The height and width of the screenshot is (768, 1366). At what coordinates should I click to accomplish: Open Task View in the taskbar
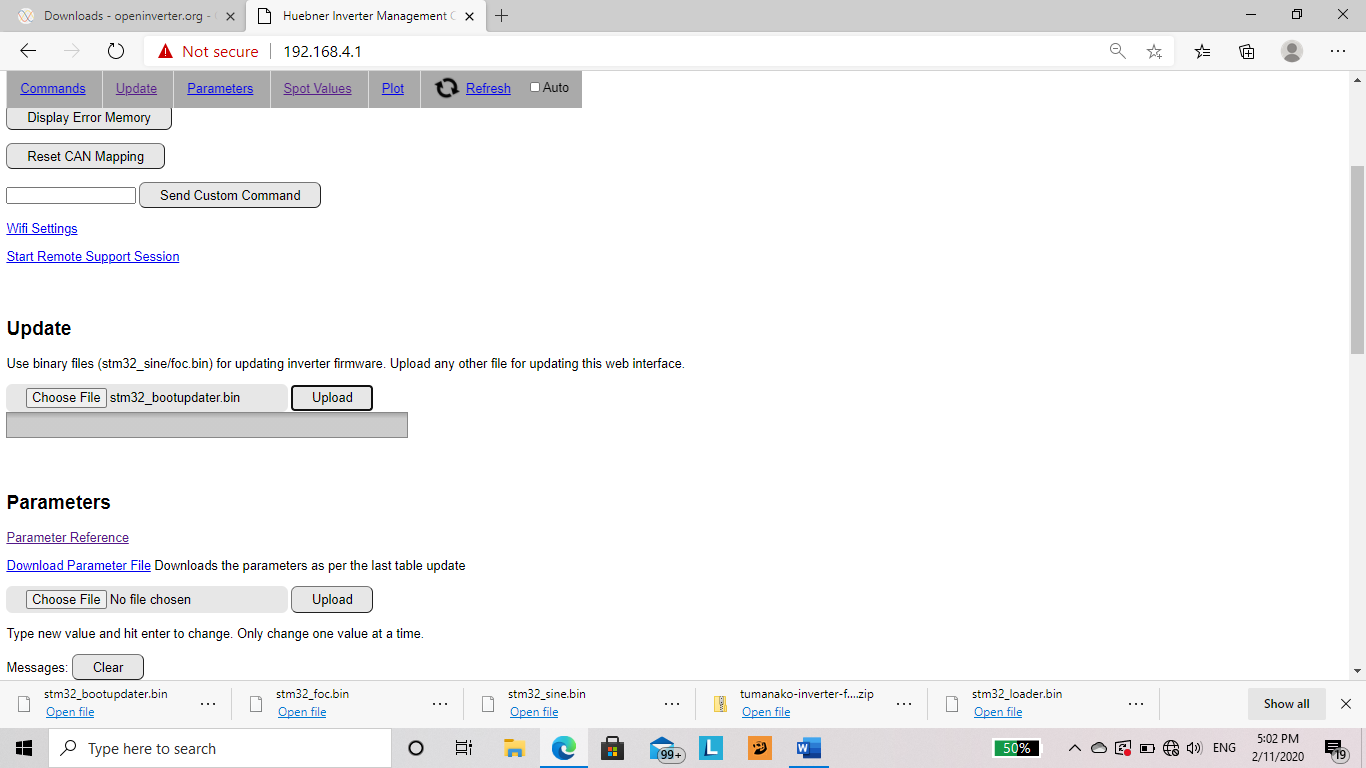464,748
